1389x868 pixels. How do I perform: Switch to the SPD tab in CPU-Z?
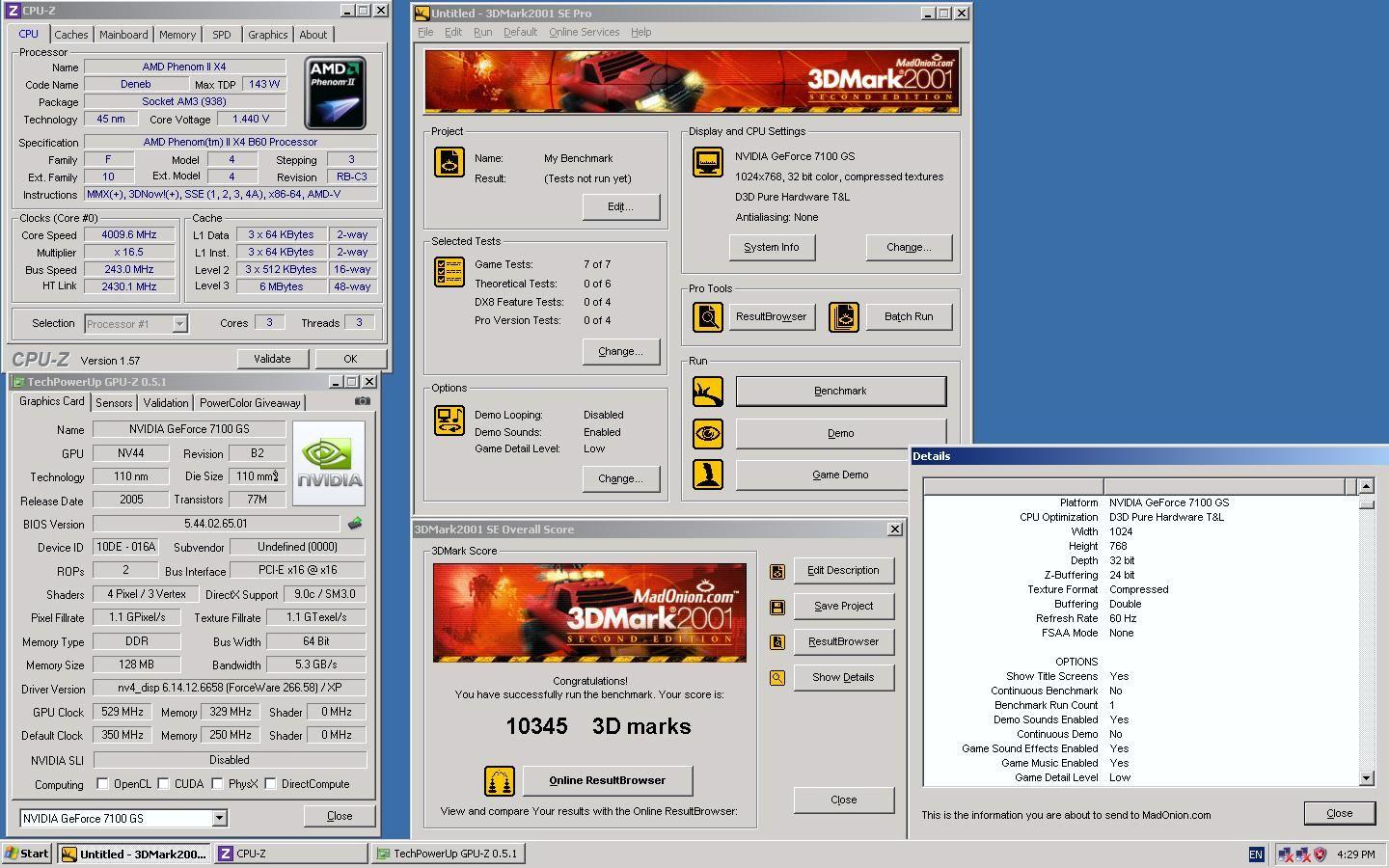point(222,35)
